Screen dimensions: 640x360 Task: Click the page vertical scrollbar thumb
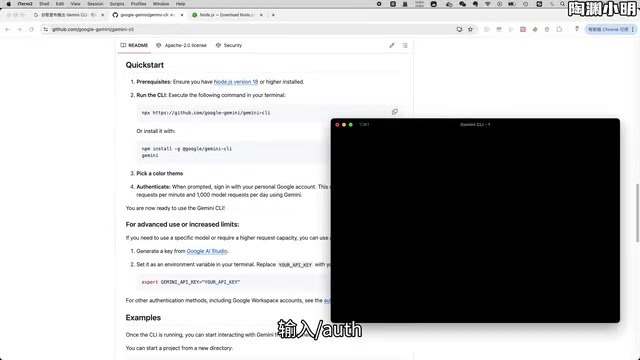coord(637,213)
